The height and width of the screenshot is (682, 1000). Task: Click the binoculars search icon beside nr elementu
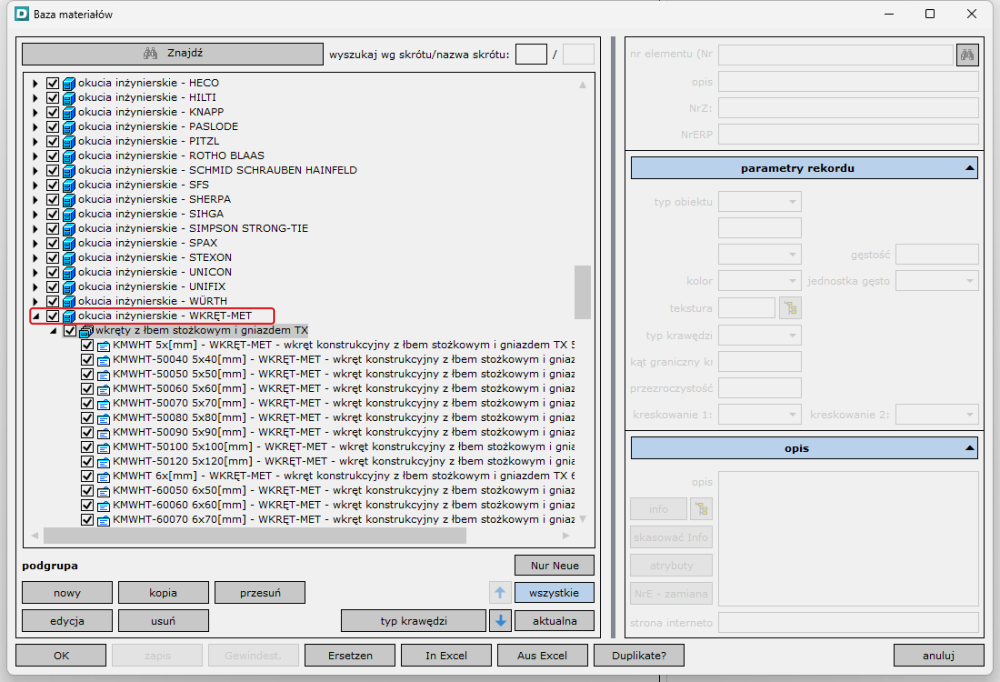[967, 55]
